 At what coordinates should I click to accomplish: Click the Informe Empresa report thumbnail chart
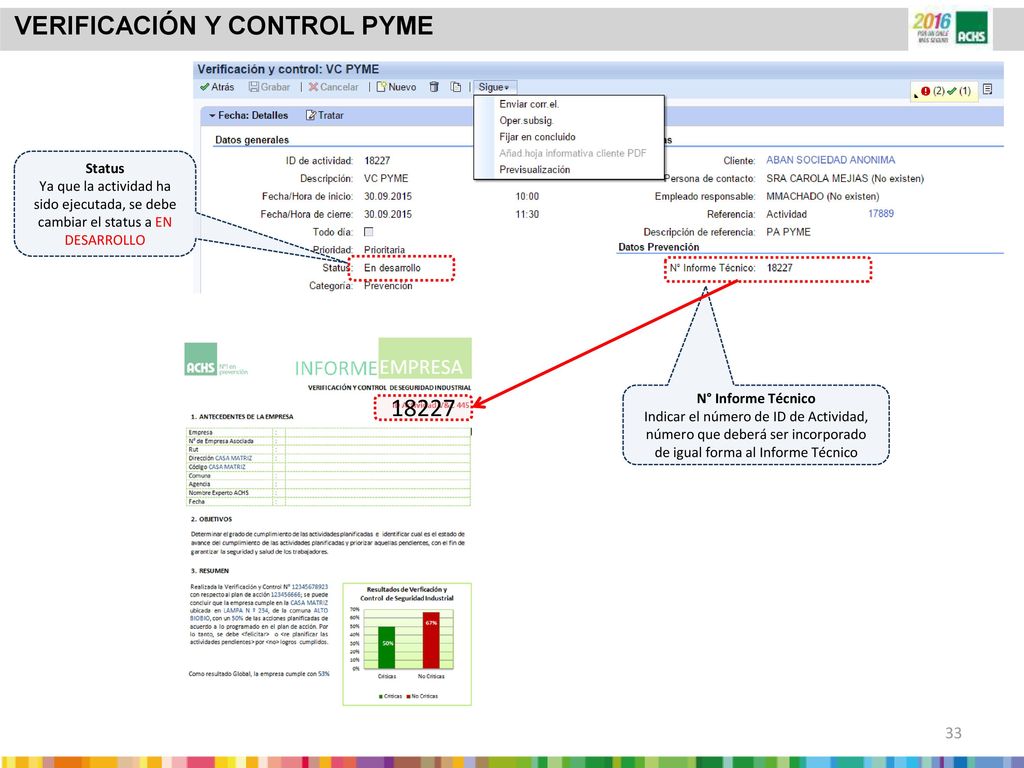(x=407, y=644)
